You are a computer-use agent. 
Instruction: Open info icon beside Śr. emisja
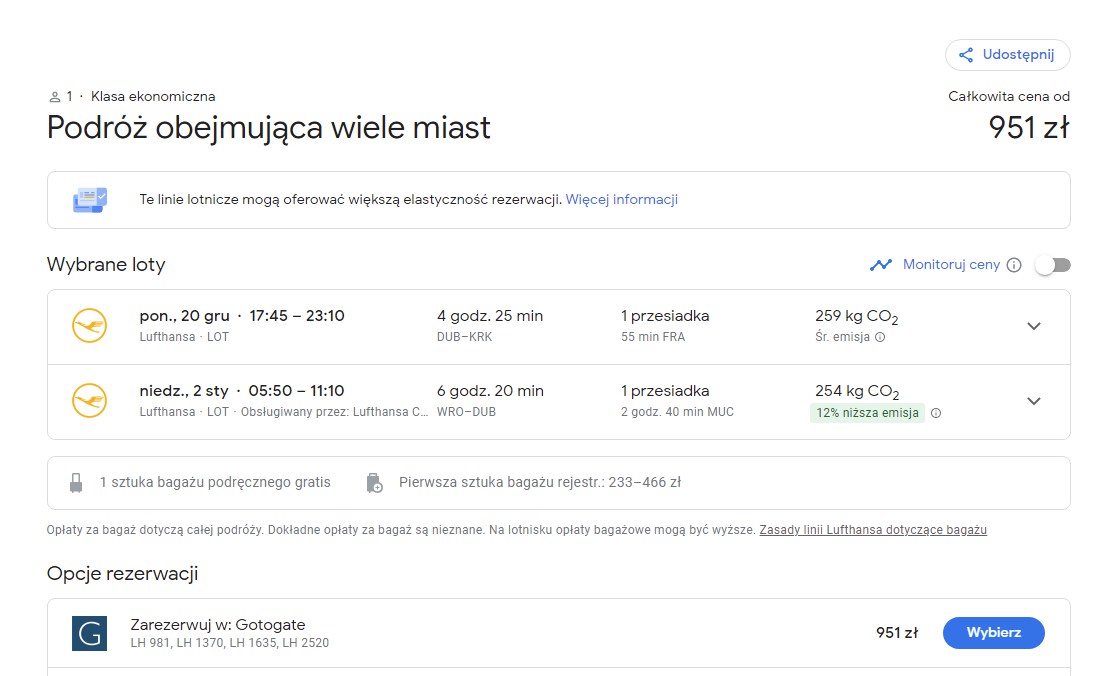pos(880,337)
